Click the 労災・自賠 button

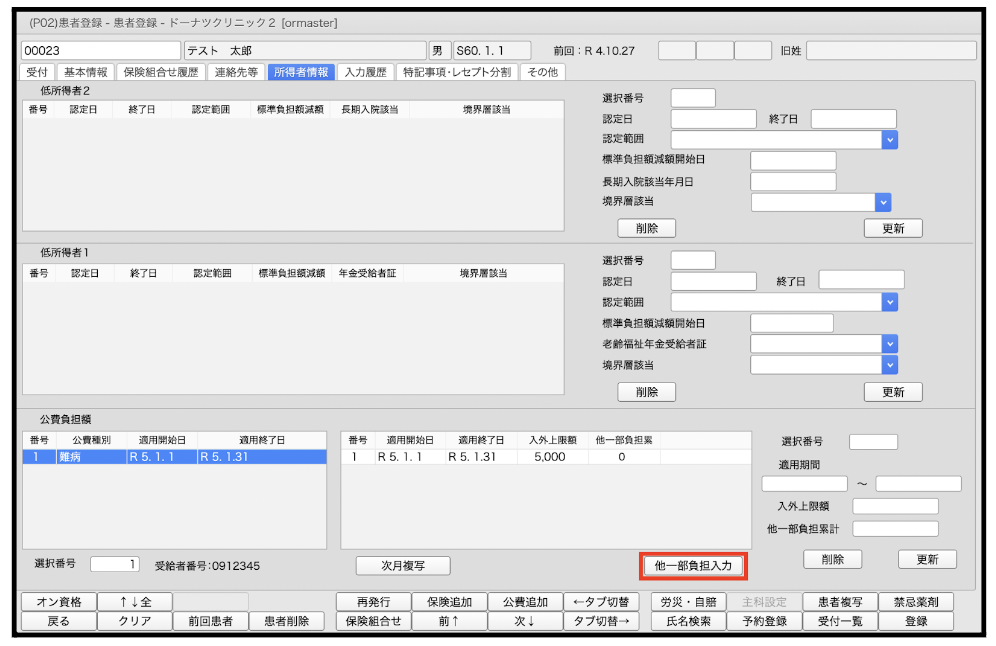tap(689, 602)
